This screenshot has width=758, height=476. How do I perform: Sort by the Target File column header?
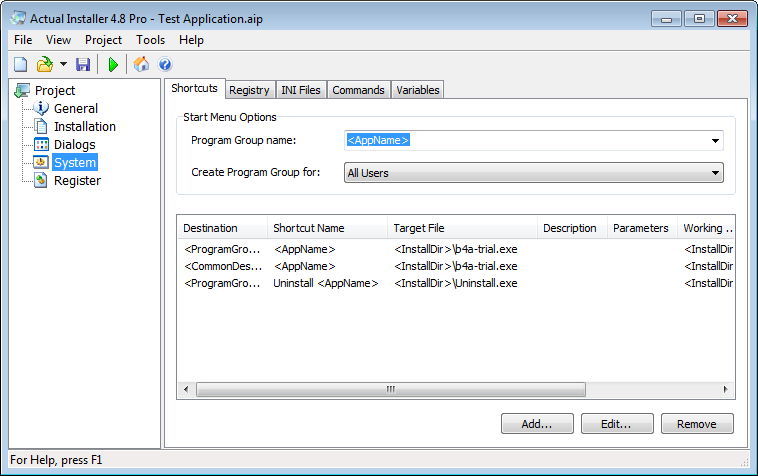462,228
